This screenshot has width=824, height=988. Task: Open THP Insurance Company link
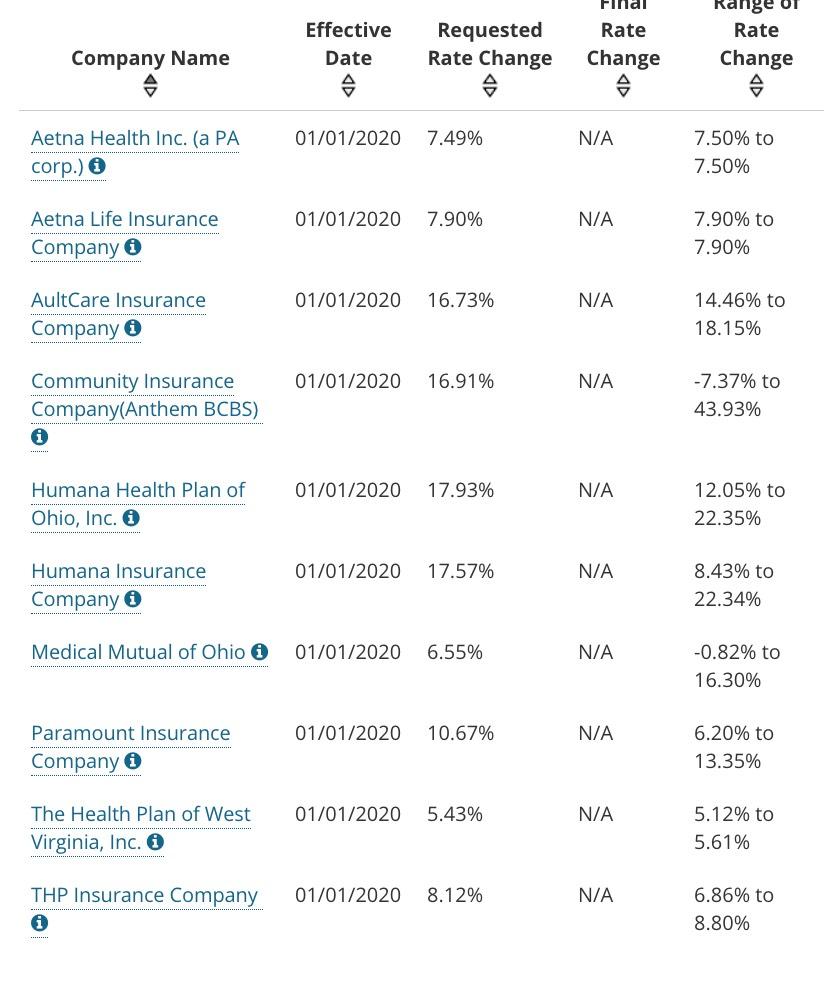pos(144,895)
